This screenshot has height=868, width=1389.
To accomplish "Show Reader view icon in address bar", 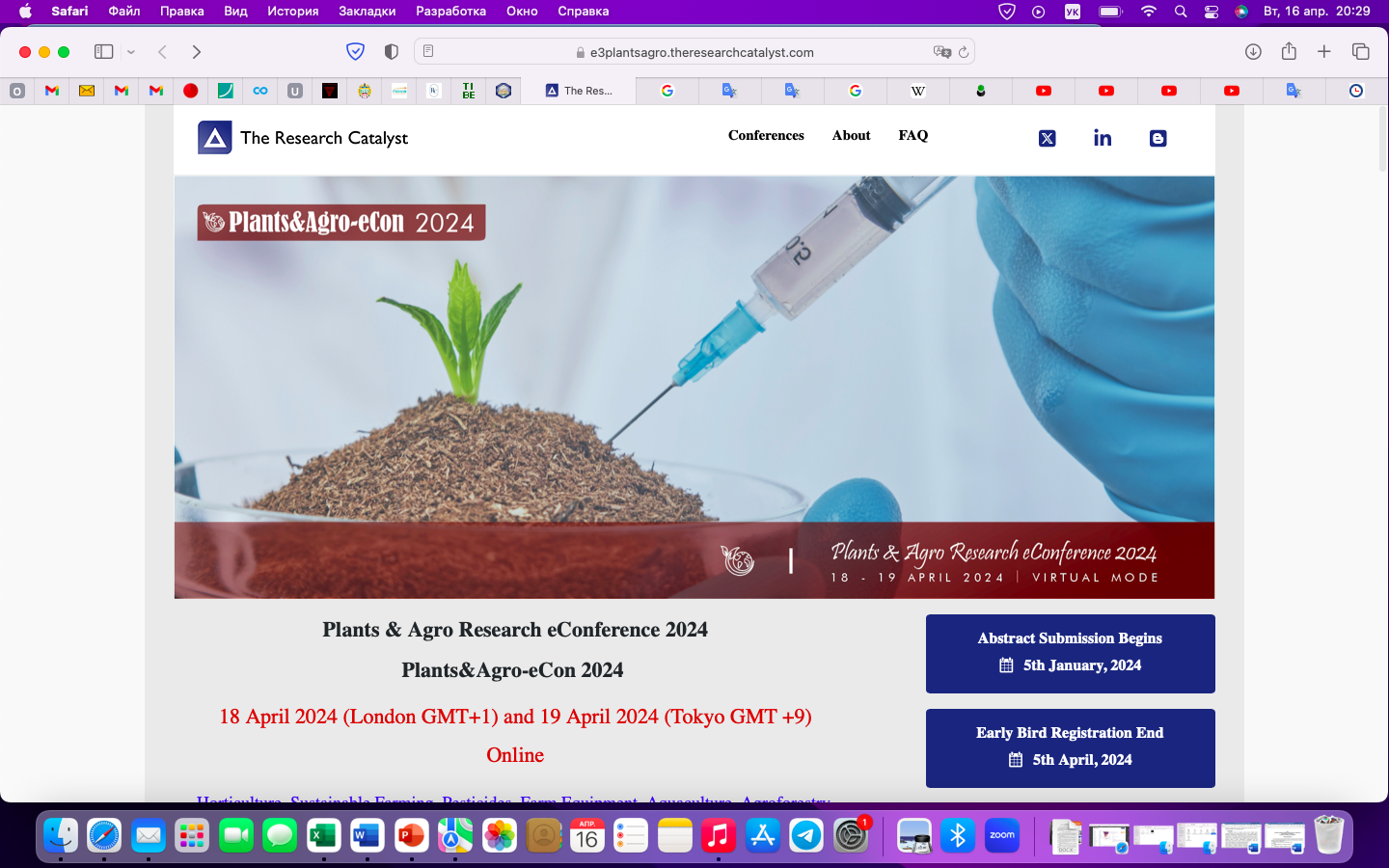I will pyautogui.click(x=428, y=51).
